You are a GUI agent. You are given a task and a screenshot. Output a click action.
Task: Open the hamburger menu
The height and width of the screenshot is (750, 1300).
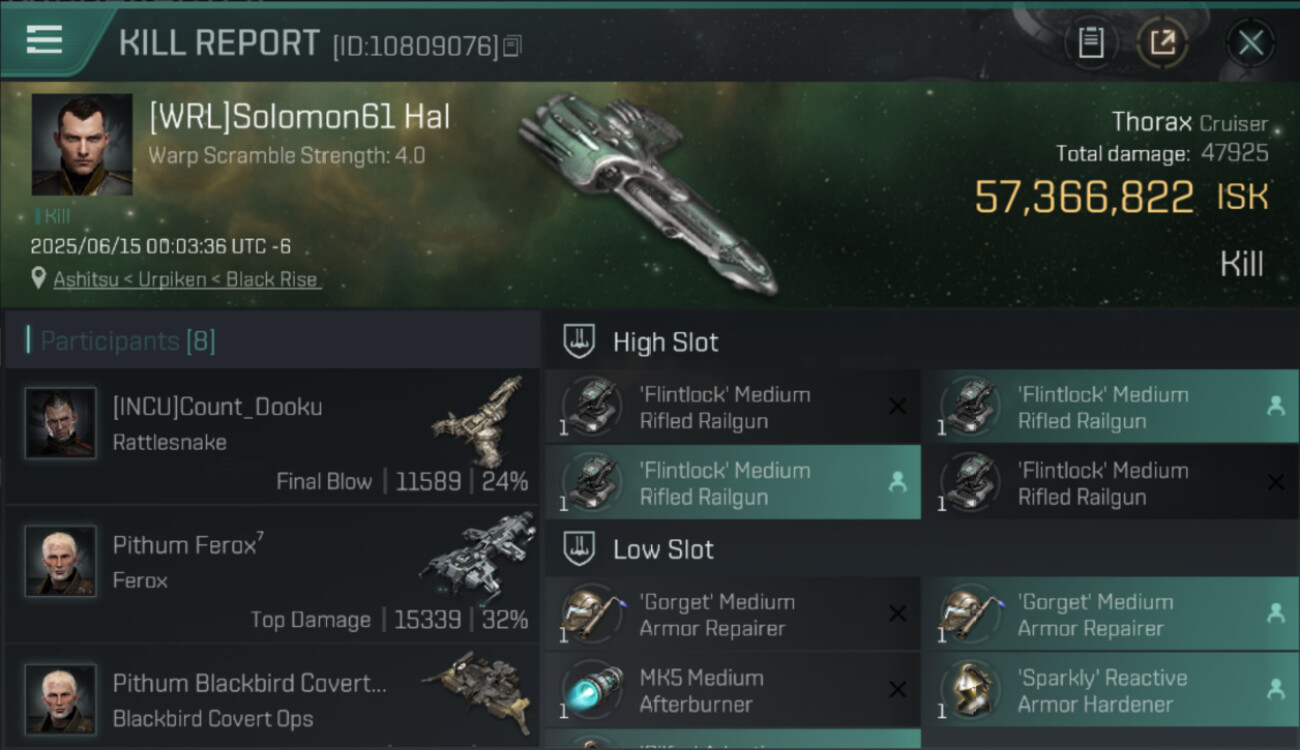(45, 41)
